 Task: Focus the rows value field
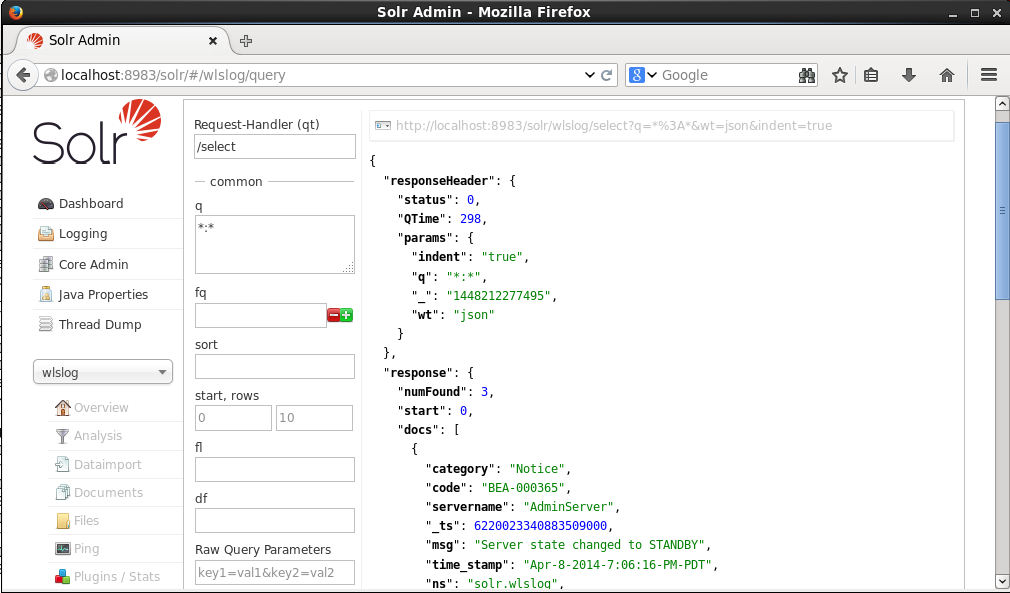click(x=314, y=418)
